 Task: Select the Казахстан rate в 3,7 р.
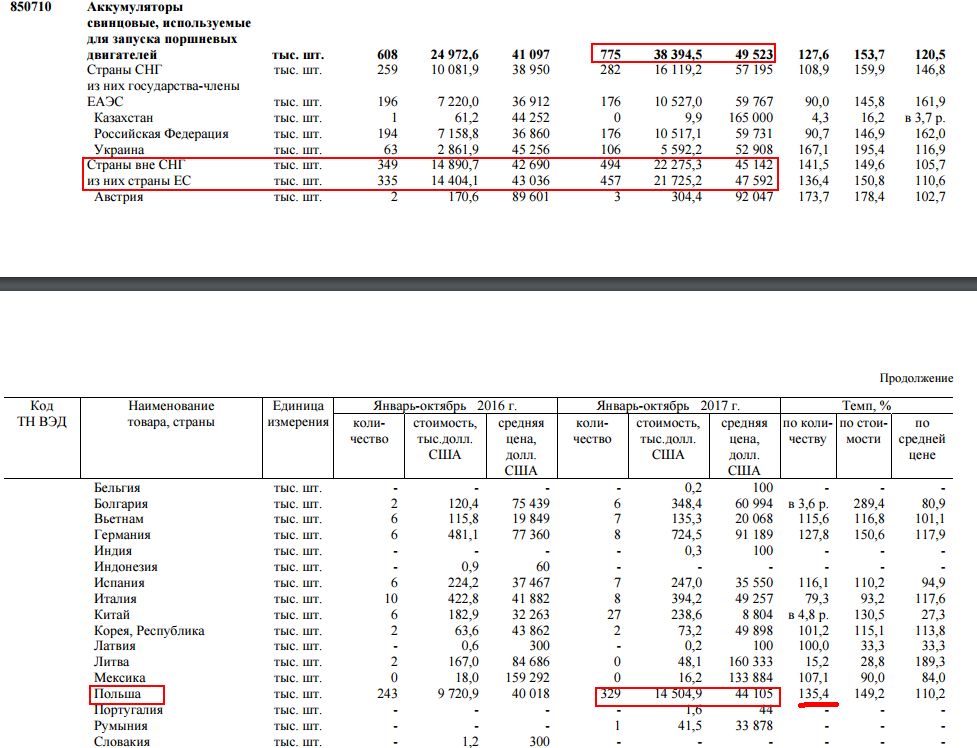[x=925, y=118]
